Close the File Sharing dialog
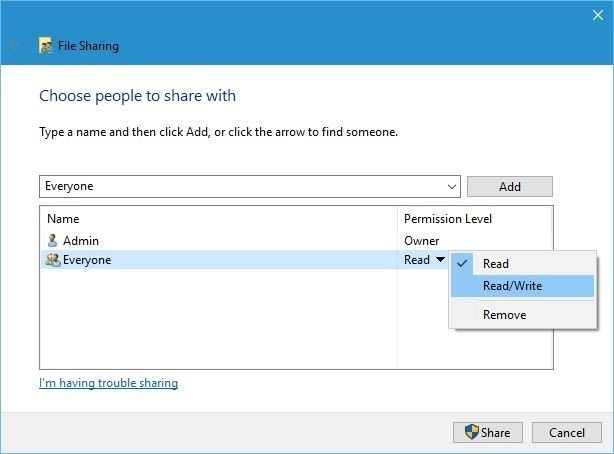Viewport: 614px width, 454px height. click(598, 14)
